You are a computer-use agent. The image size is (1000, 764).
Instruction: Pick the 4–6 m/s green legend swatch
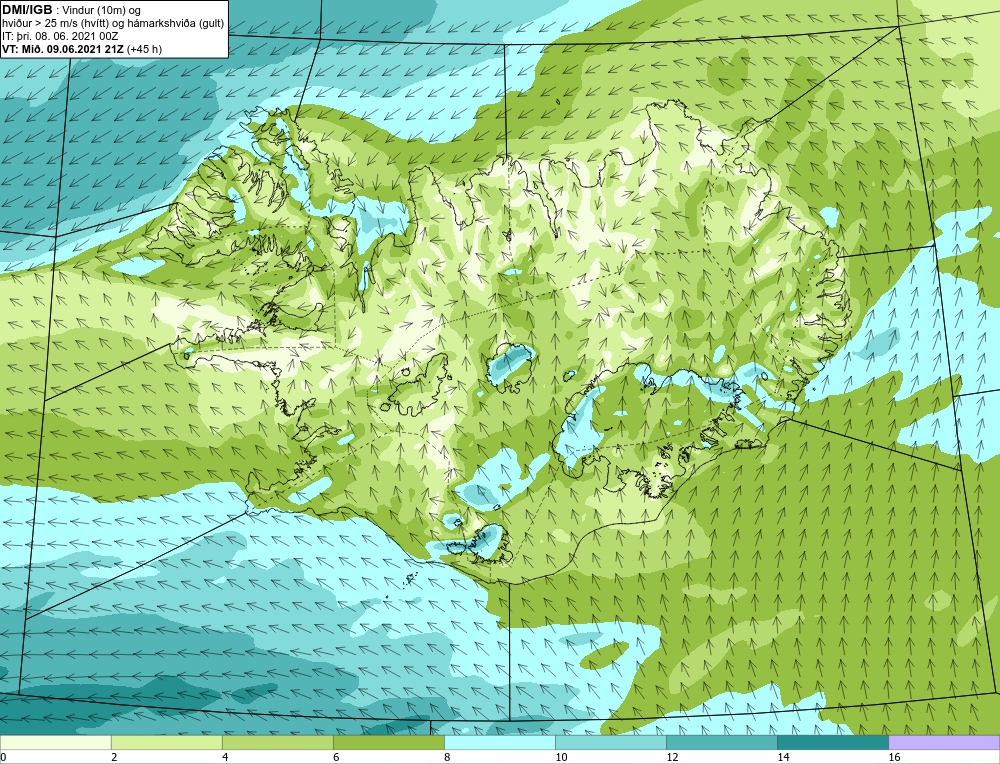[277, 742]
